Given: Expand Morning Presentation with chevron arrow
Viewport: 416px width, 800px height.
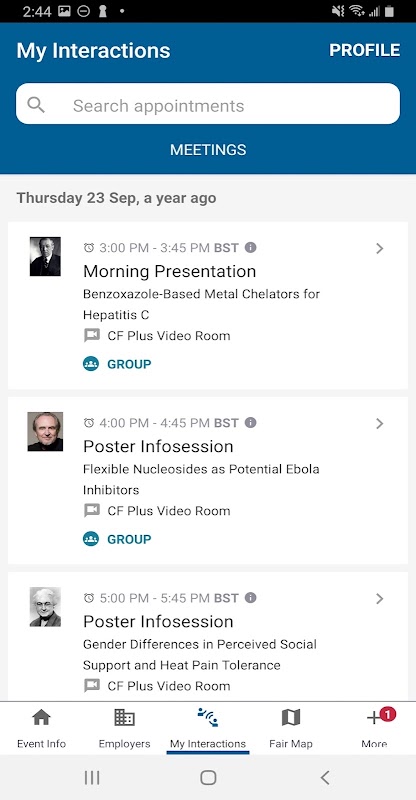Looking at the screenshot, I should 379,248.
